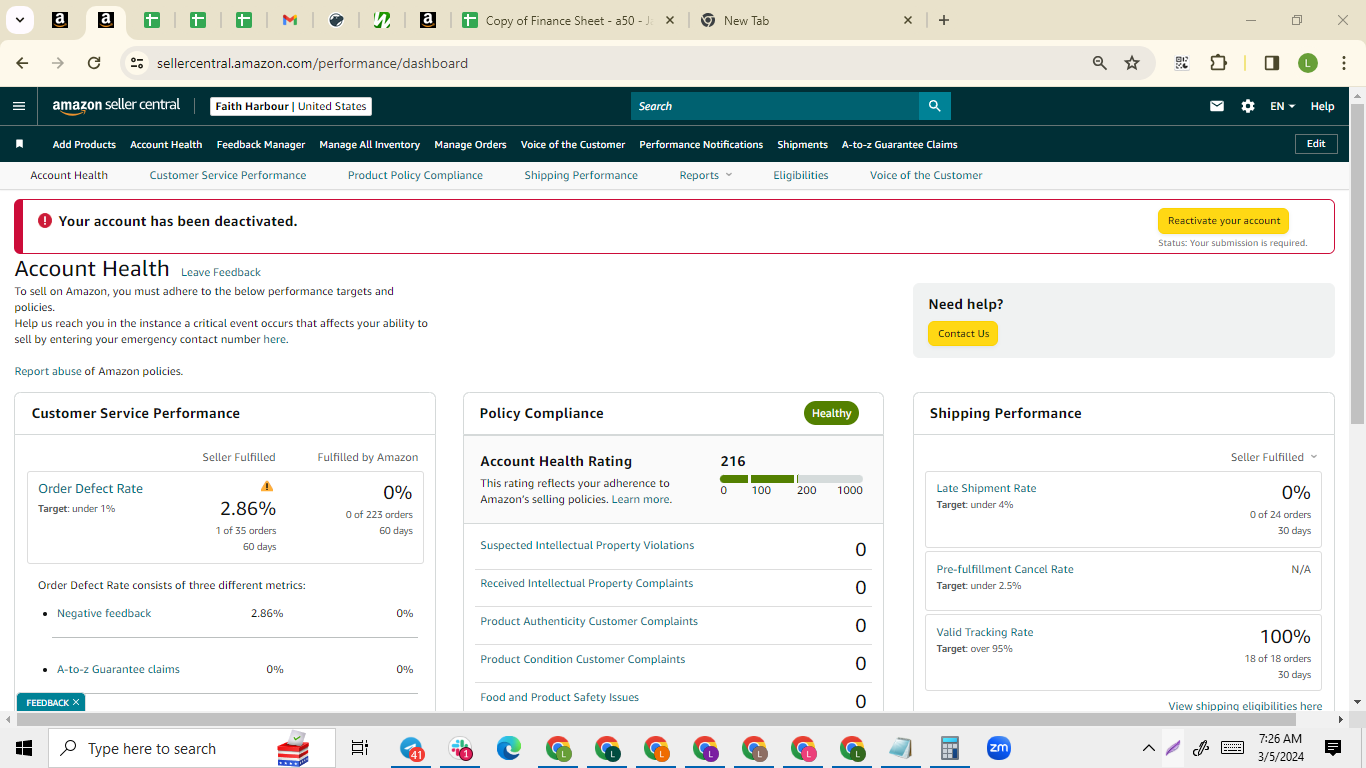Bookmark this page with the star icon
Screen dimensions: 1366x768
point(1132,63)
